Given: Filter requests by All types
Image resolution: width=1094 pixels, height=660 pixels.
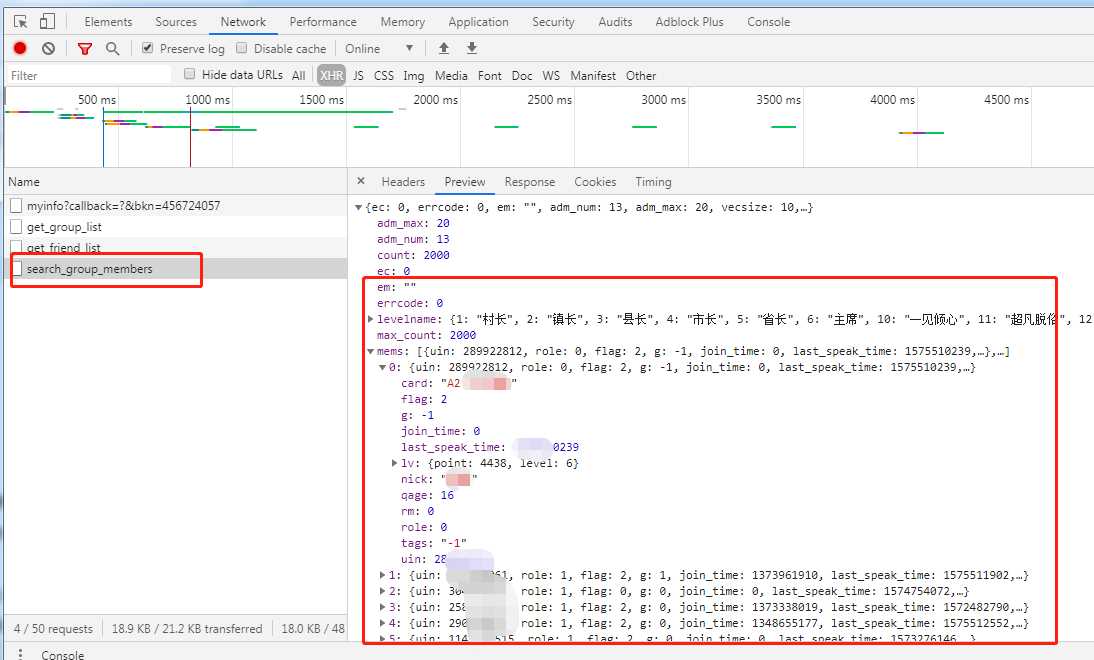Looking at the screenshot, I should click(299, 75).
